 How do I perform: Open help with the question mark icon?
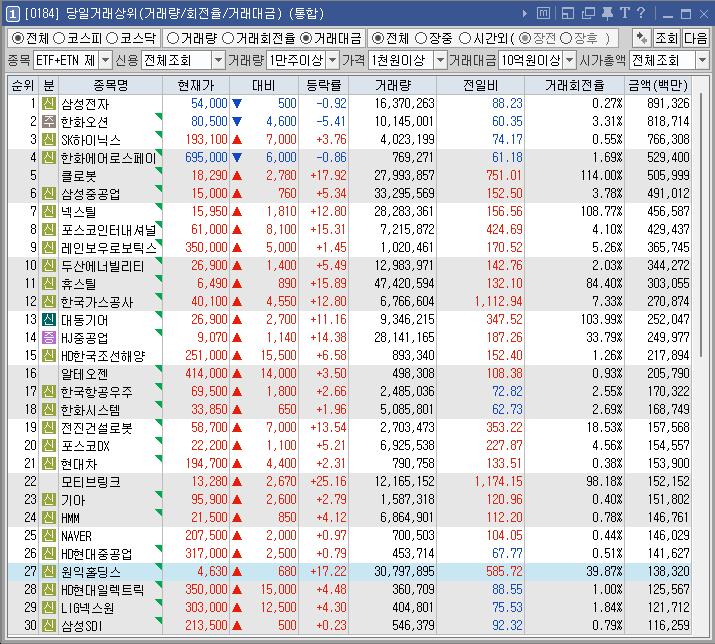click(641, 13)
